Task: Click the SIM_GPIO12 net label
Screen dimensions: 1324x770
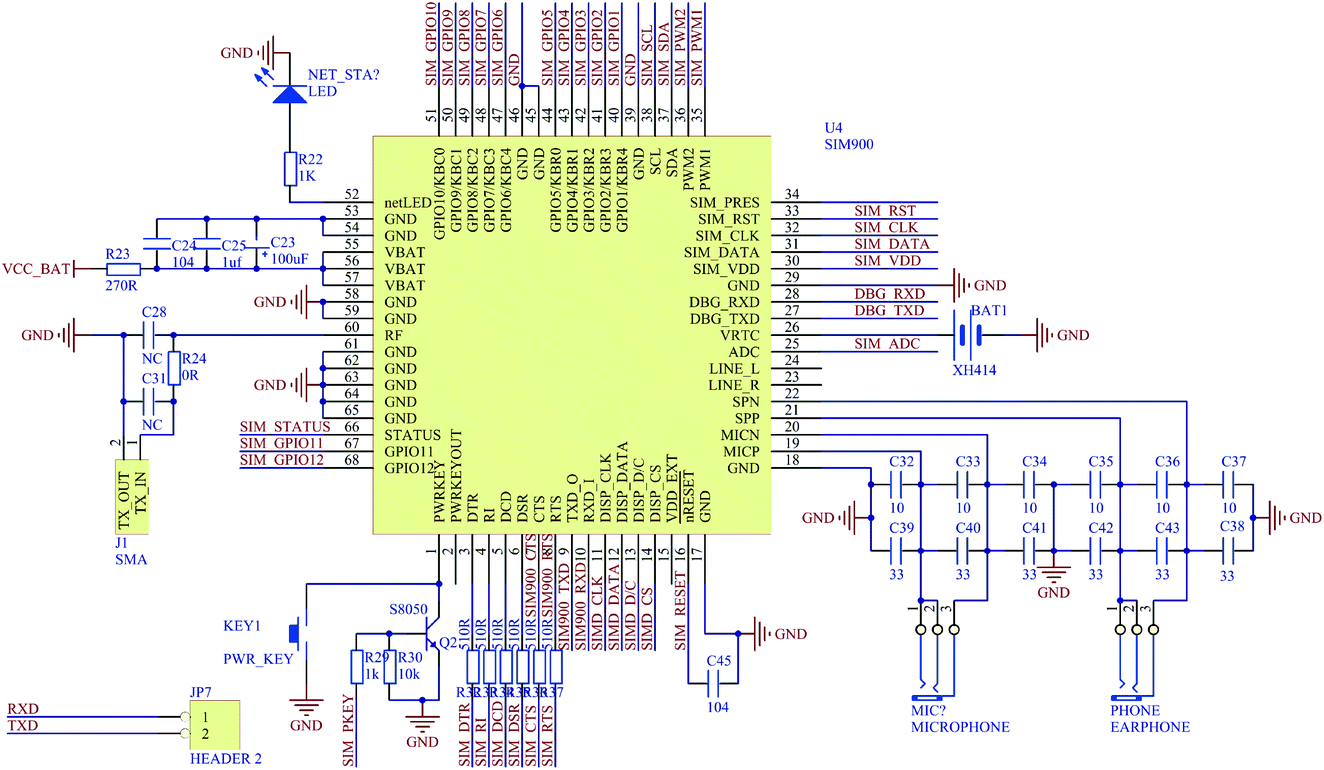Action: (282, 460)
